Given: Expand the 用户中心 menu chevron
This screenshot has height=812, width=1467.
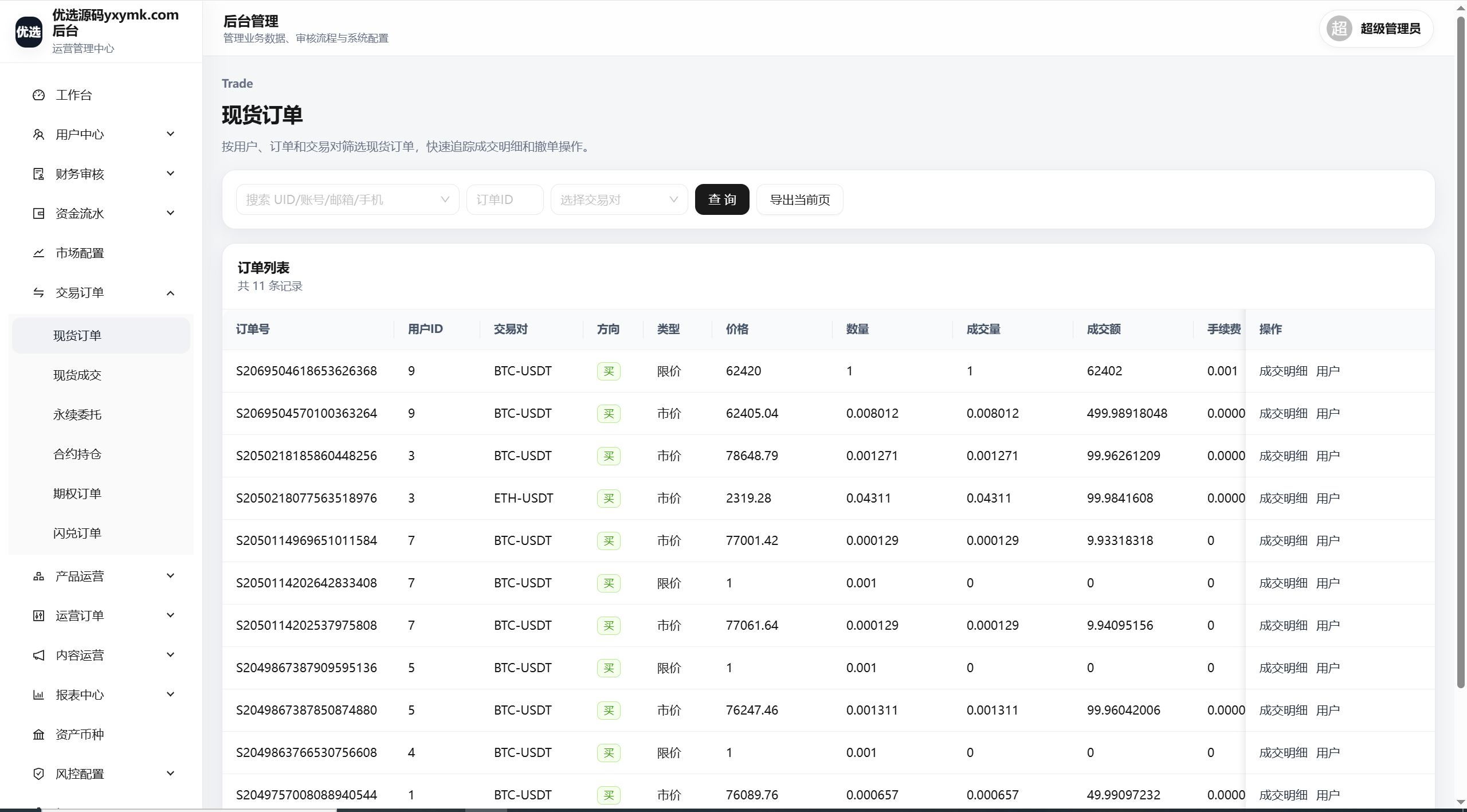Looking at the screenshot, I should coord(170,134).
